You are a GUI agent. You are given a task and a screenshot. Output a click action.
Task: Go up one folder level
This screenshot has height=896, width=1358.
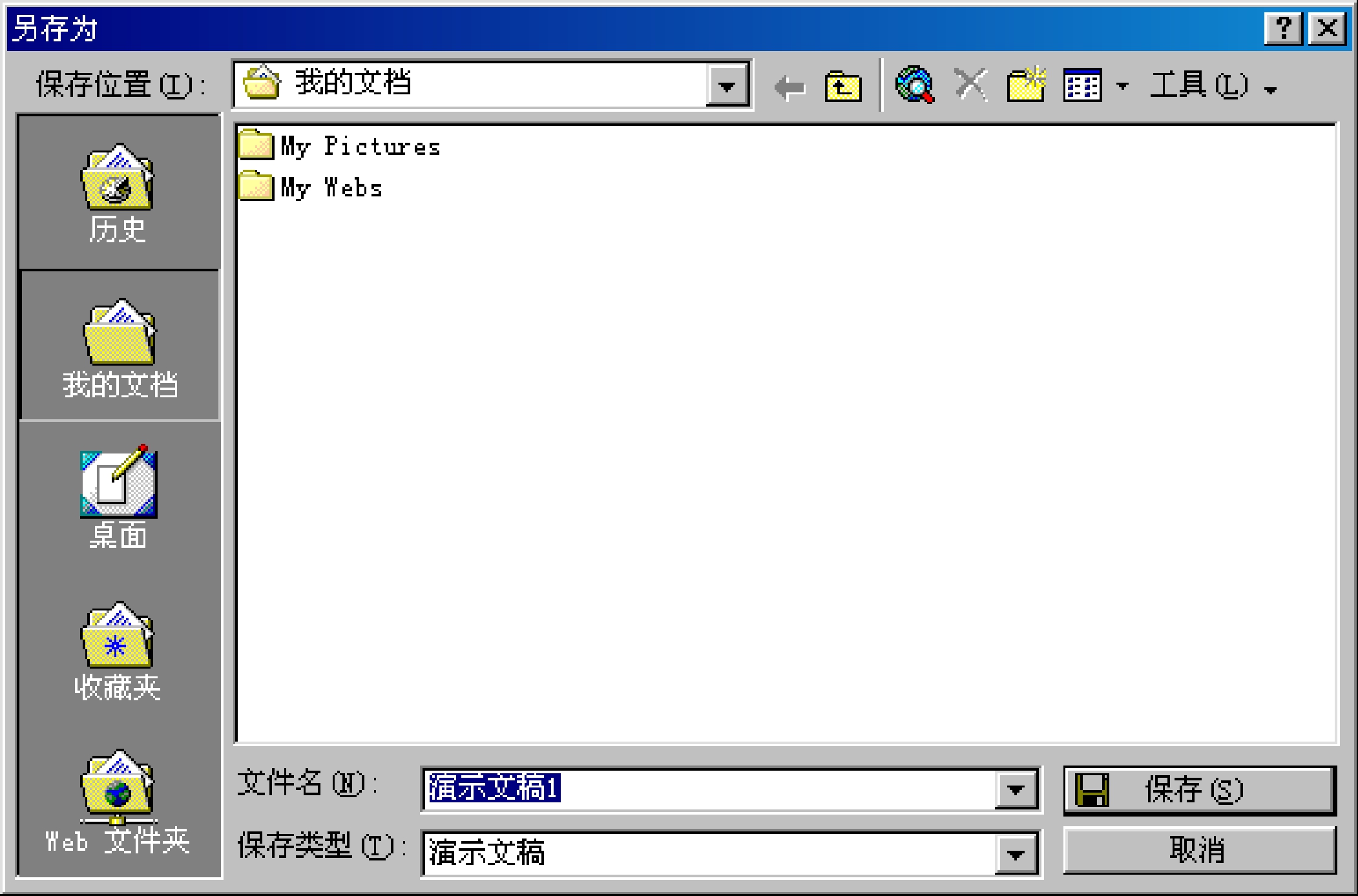tap(842, 87)
